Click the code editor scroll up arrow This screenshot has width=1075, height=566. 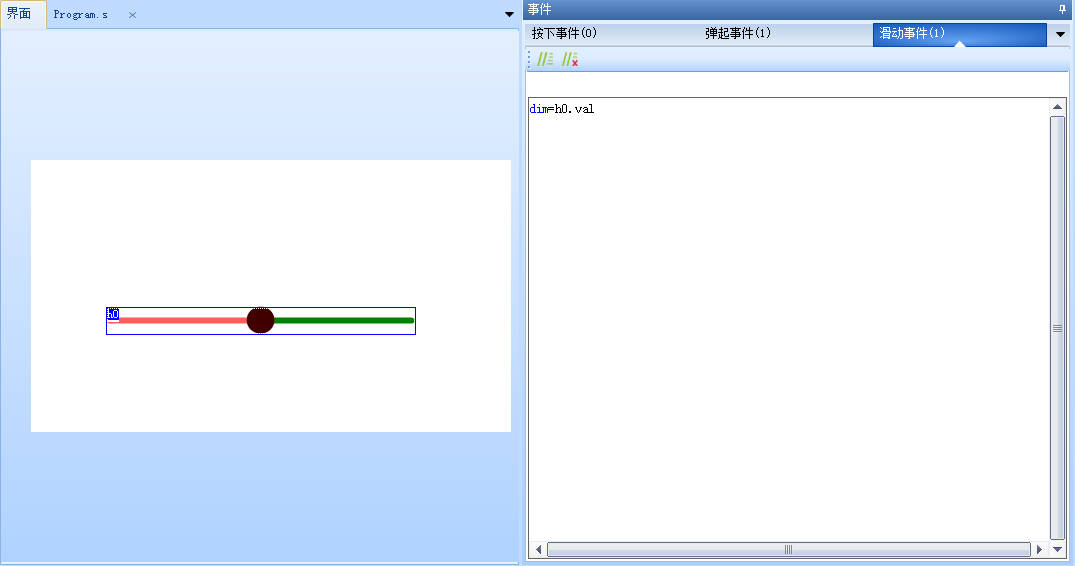tap(1057, 107)
